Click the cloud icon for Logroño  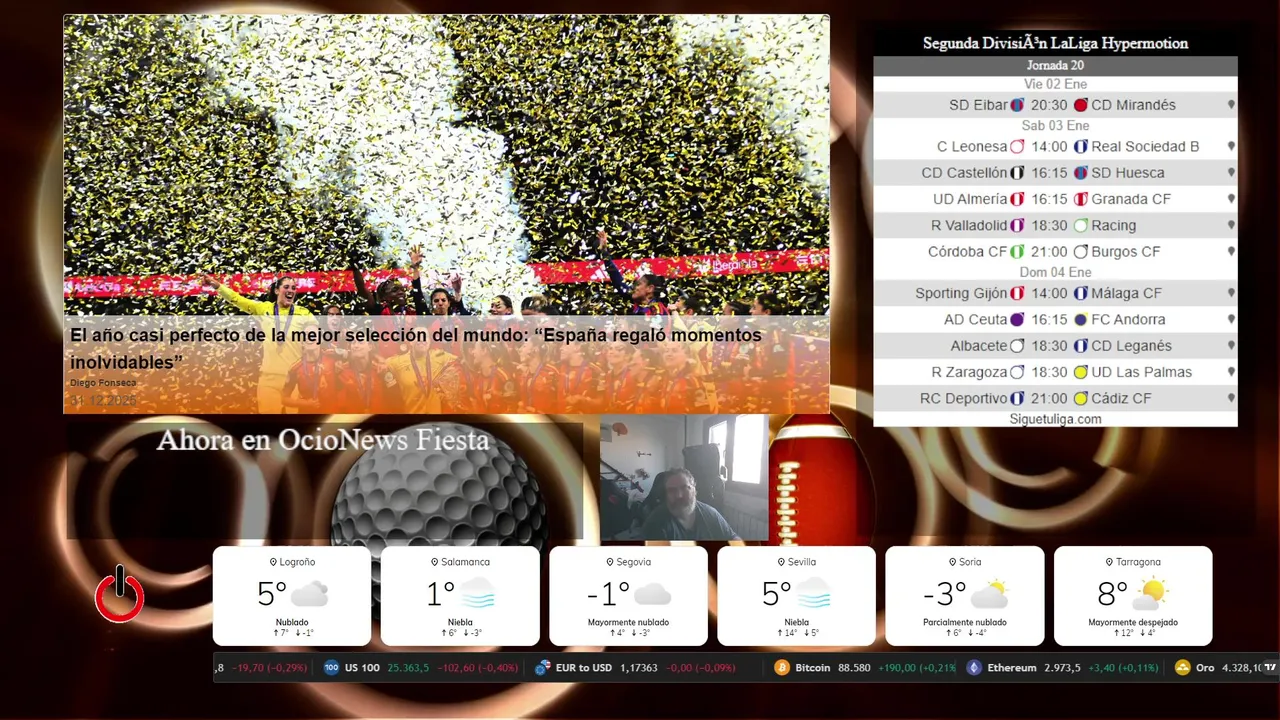coord(309,594)
